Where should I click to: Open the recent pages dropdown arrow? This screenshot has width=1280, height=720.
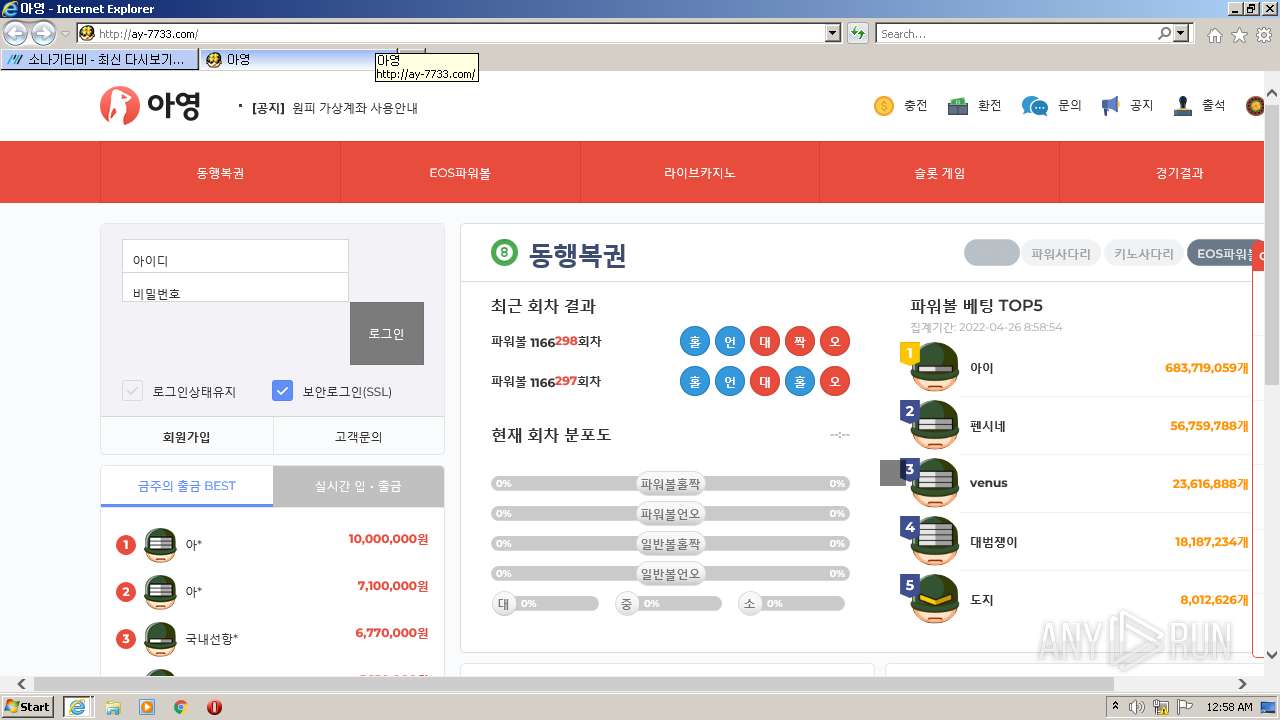[x=66, y=34]
